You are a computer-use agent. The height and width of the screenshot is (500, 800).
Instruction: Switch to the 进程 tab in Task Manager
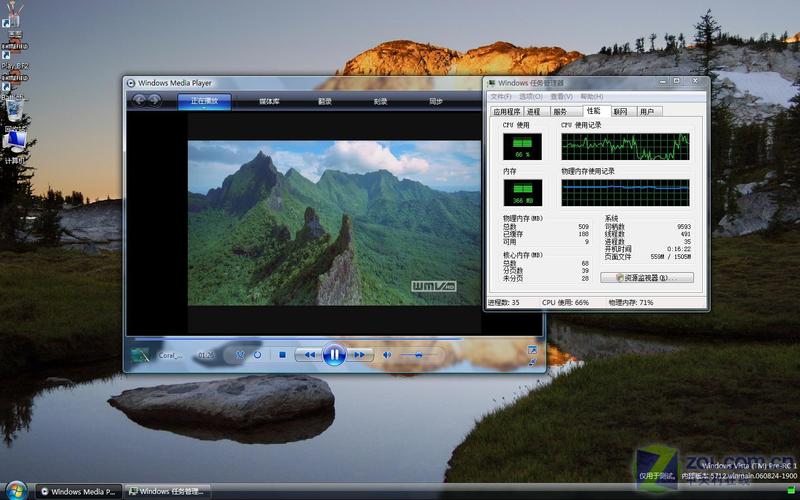(535, 111)
